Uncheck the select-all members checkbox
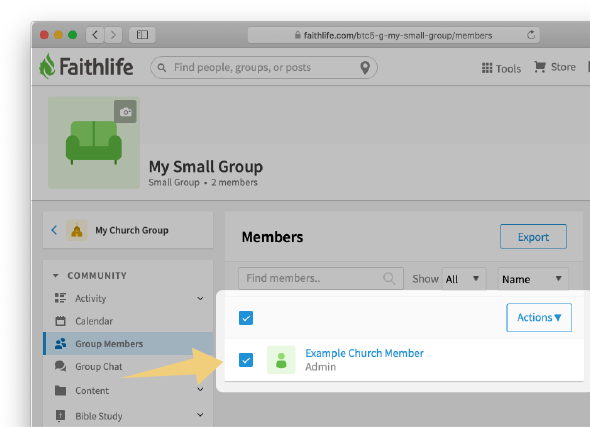Image resolution: width=590 pixels, height=427 pixels. click(x=246, y=318)
